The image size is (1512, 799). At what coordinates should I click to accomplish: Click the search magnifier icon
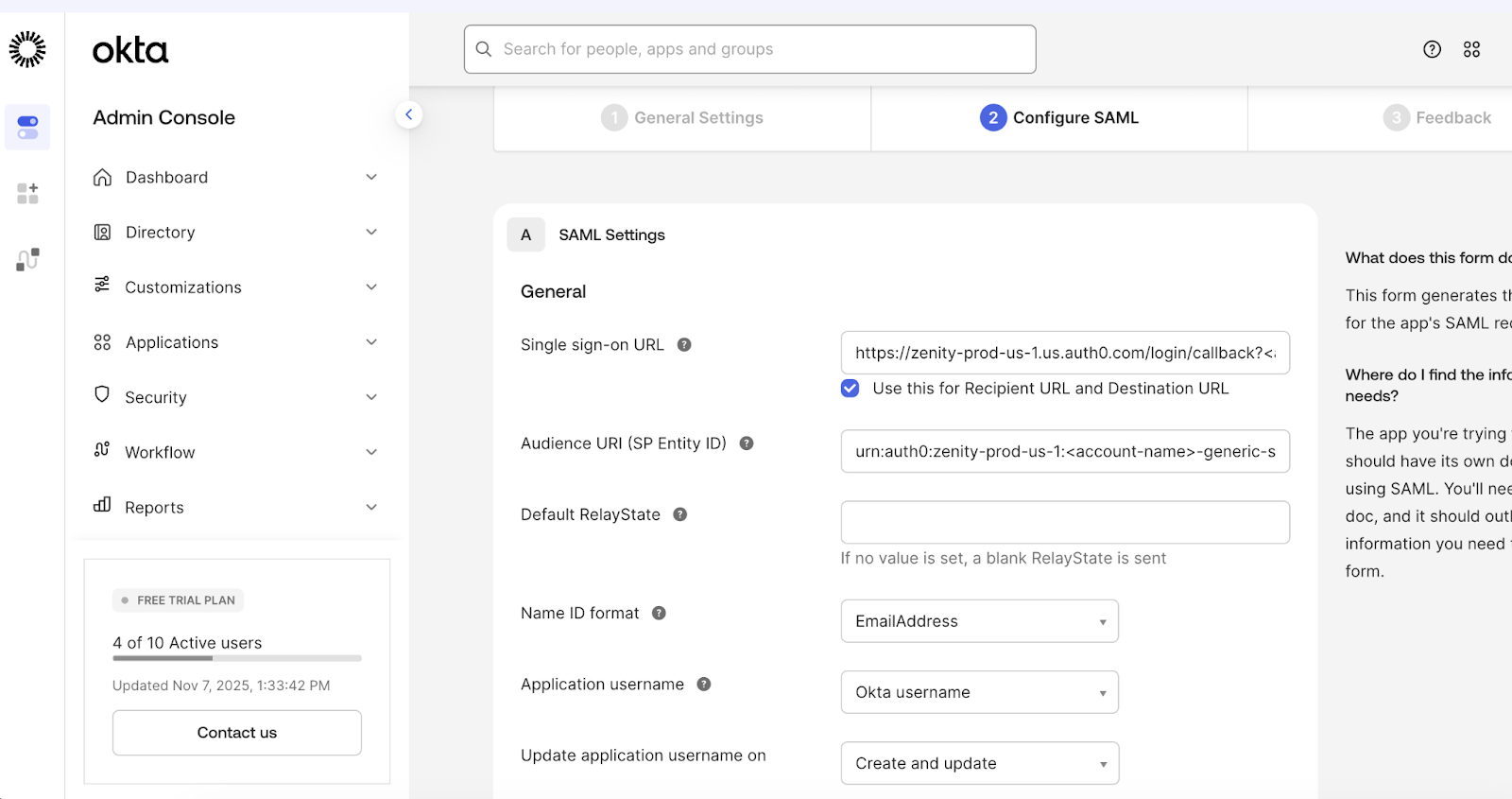point(484,49)
